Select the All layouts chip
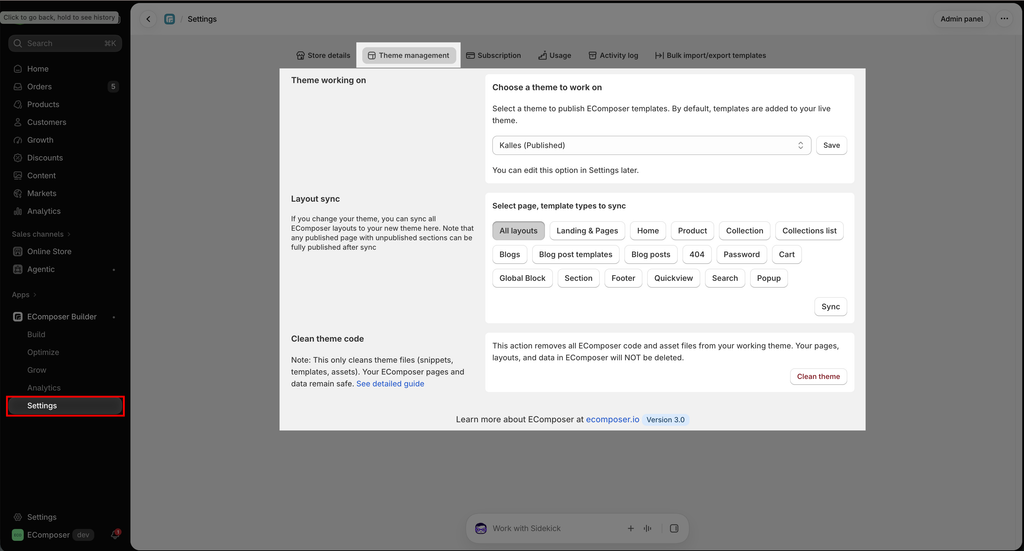This screenshot has height=551, width=1024. coord(519,230)
